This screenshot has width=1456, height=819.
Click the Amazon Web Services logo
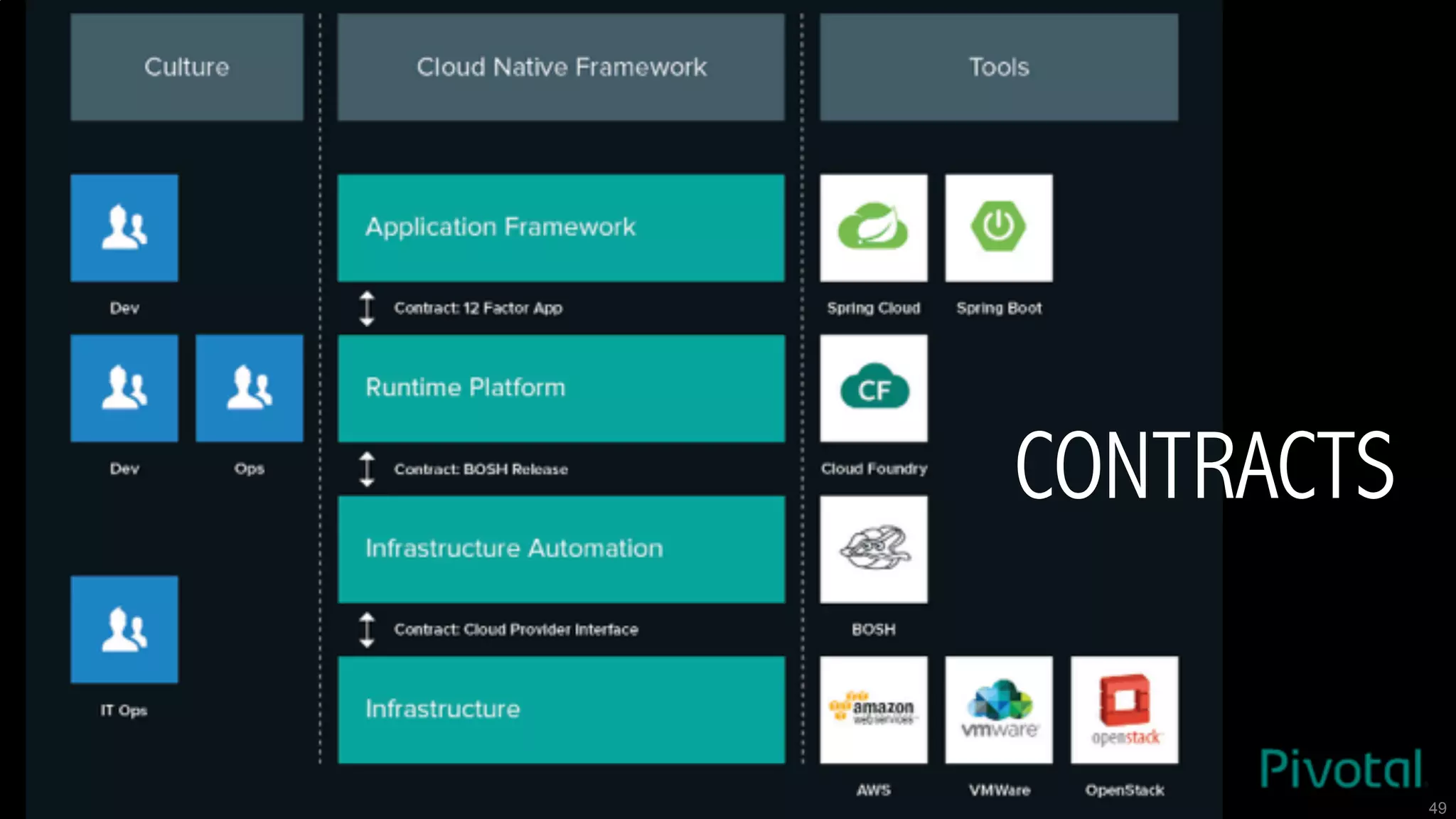pyautogui.click(x=873, y=710)
